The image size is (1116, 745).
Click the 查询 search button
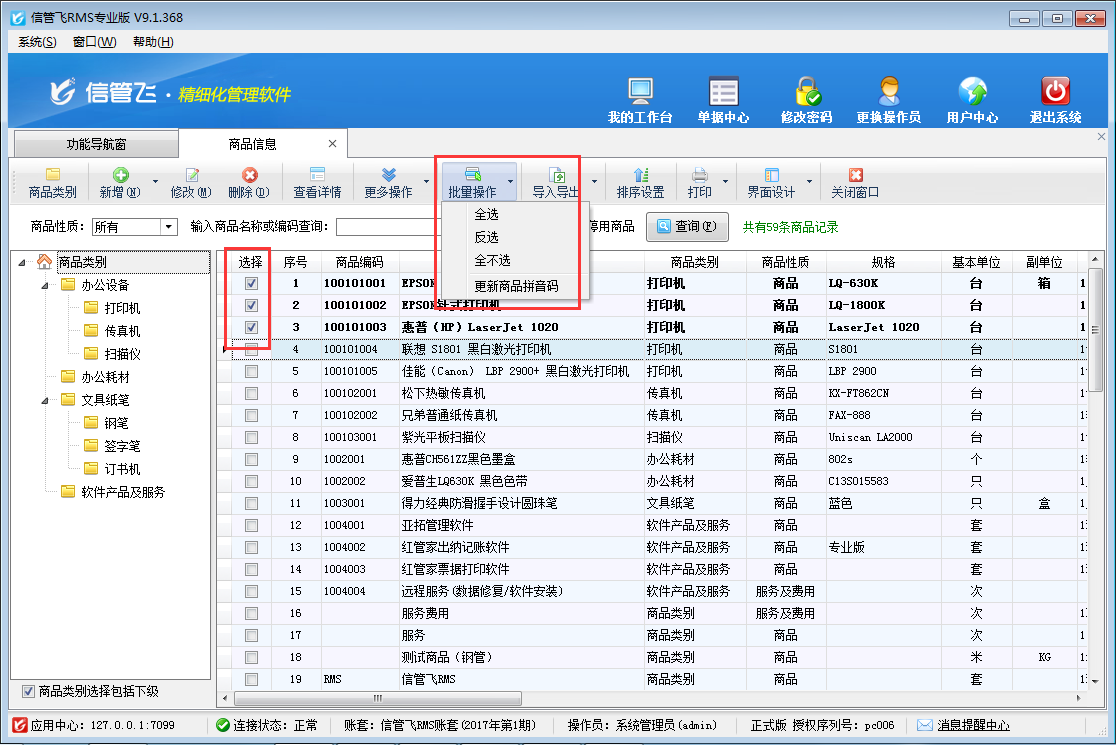[687, 227]
